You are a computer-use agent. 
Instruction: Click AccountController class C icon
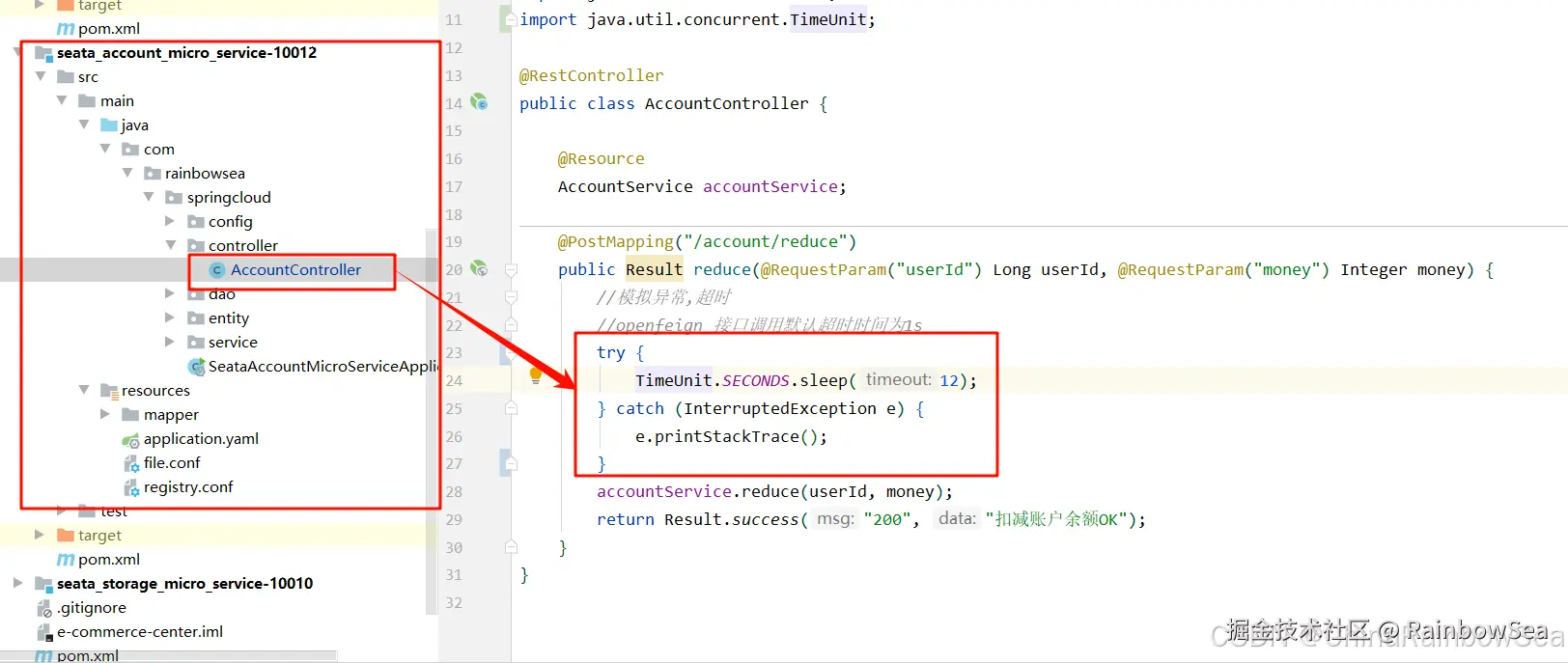click(x=217, y=270)
